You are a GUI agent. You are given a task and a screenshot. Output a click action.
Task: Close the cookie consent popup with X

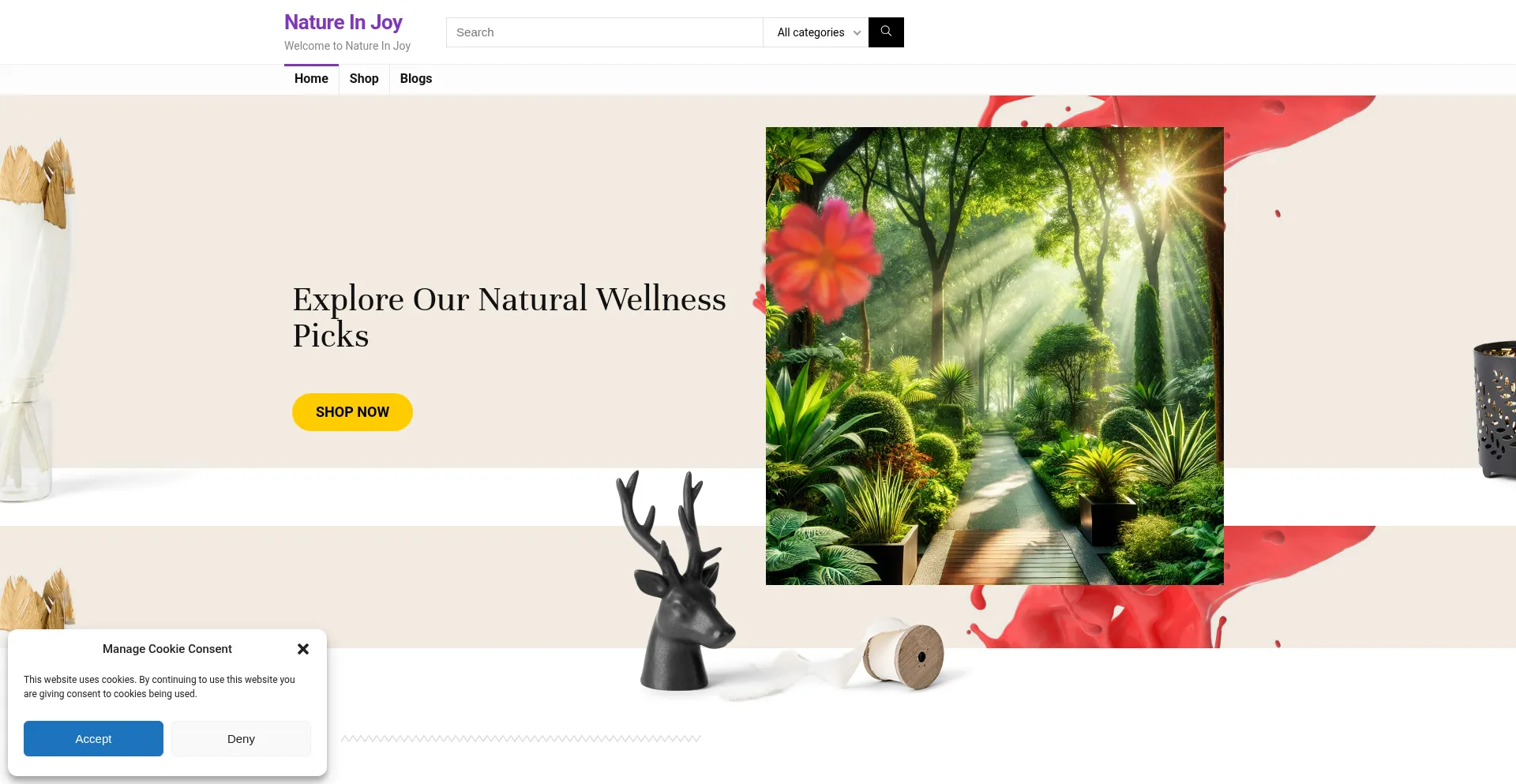tap(303, 649)
